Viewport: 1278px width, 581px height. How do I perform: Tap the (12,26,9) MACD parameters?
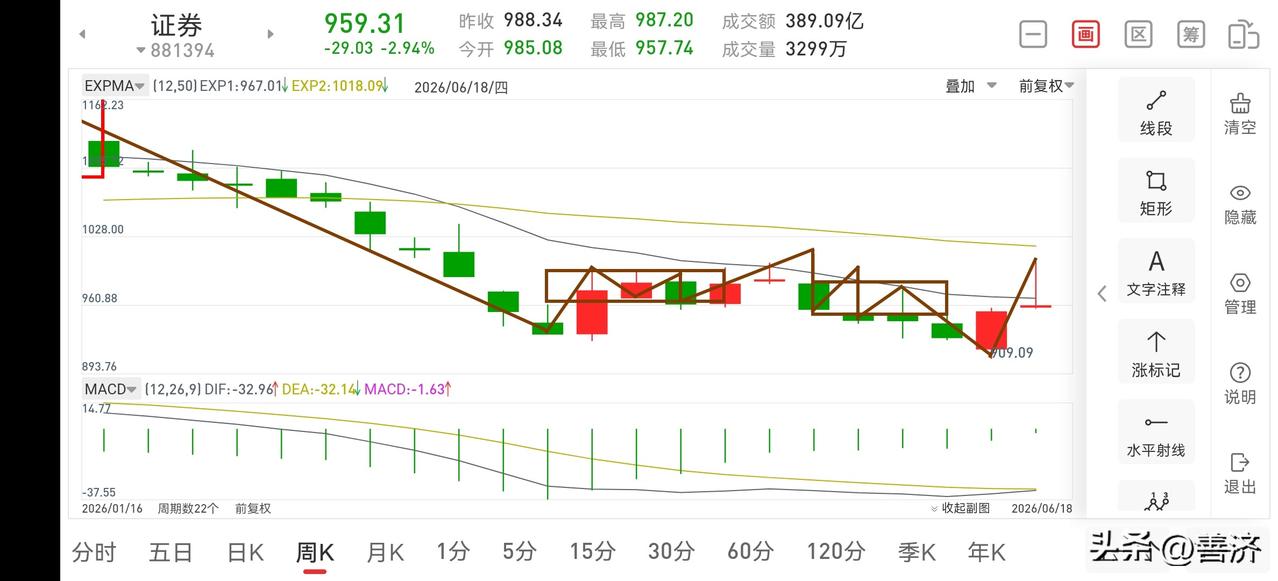pyautogui.click(x=173, y=389)
